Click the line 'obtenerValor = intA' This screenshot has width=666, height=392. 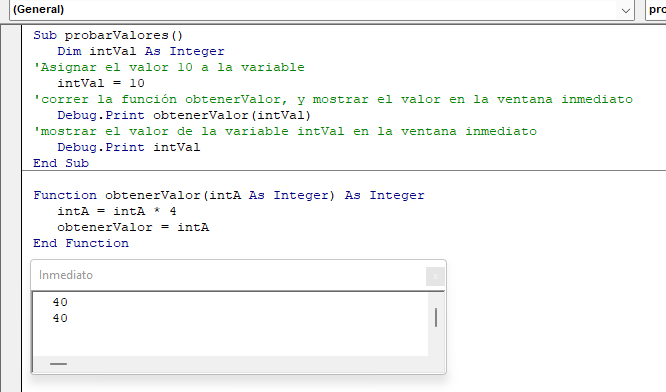click(x=133, y=228)
